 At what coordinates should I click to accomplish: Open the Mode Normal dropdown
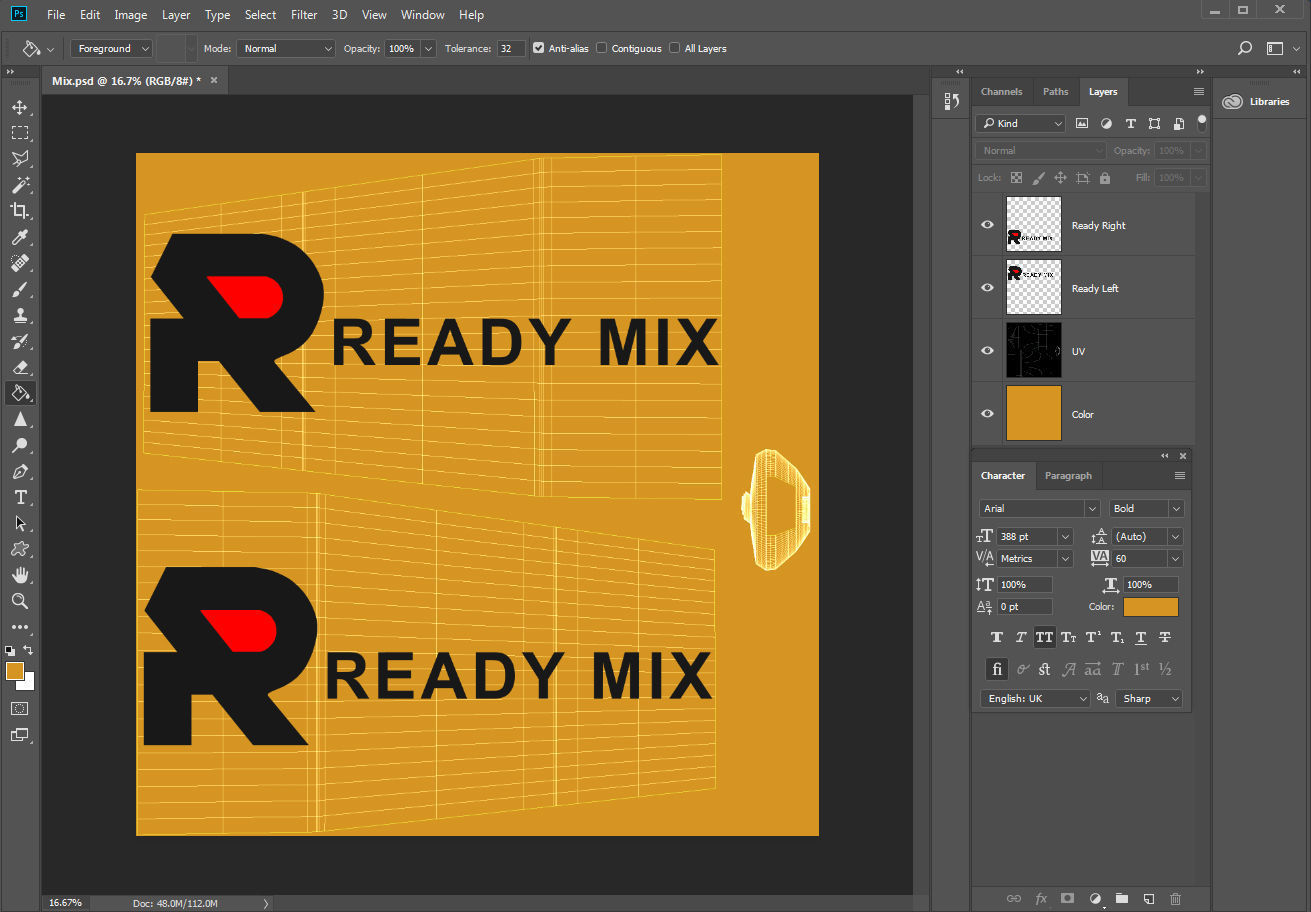click(x=286, y=48)
